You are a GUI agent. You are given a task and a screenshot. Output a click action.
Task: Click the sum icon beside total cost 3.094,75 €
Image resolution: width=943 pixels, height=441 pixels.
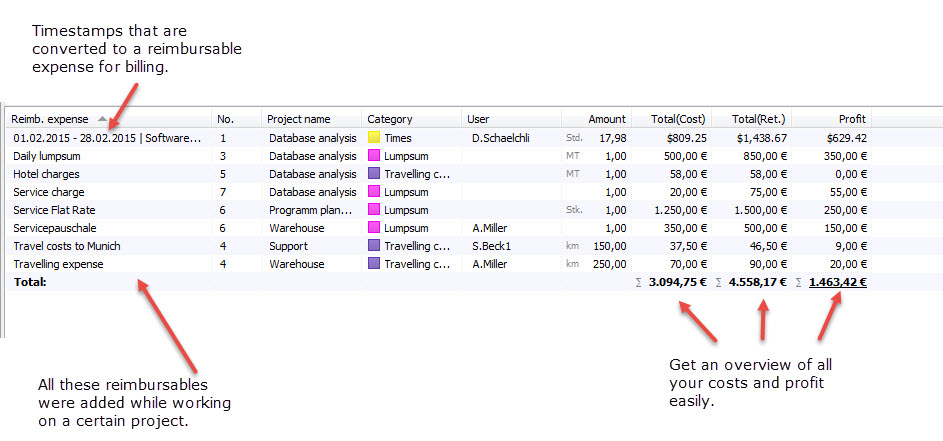click(639, 283)
